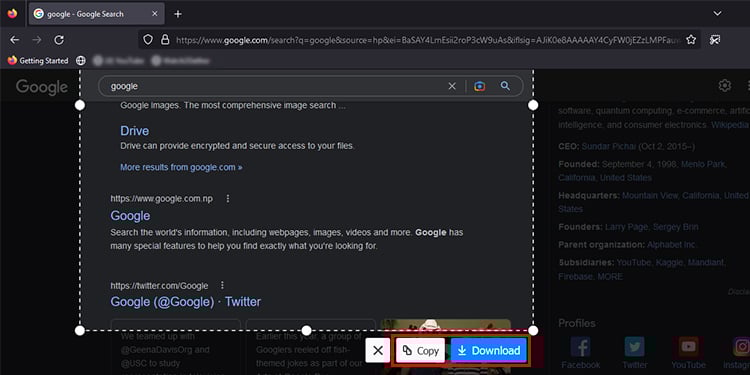Open three-dot menu beside google.com.np
This screenshot has width=750, height=375.
(x=228, y=198)
